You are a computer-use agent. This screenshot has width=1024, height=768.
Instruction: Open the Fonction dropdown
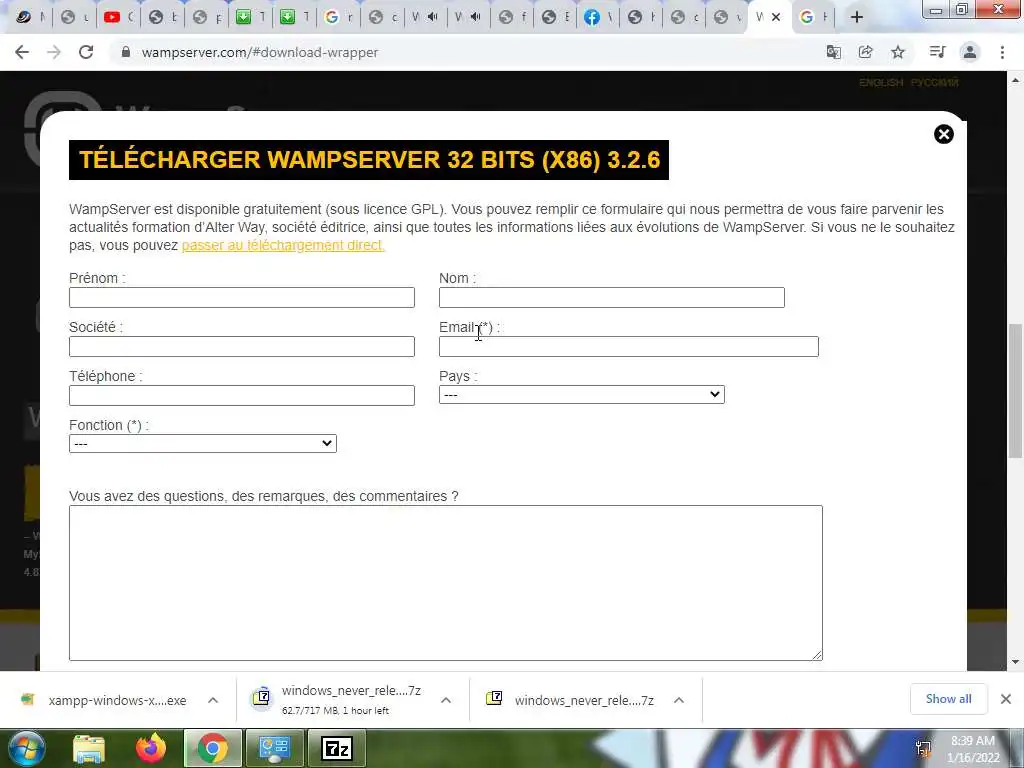[x=202, y=443]
